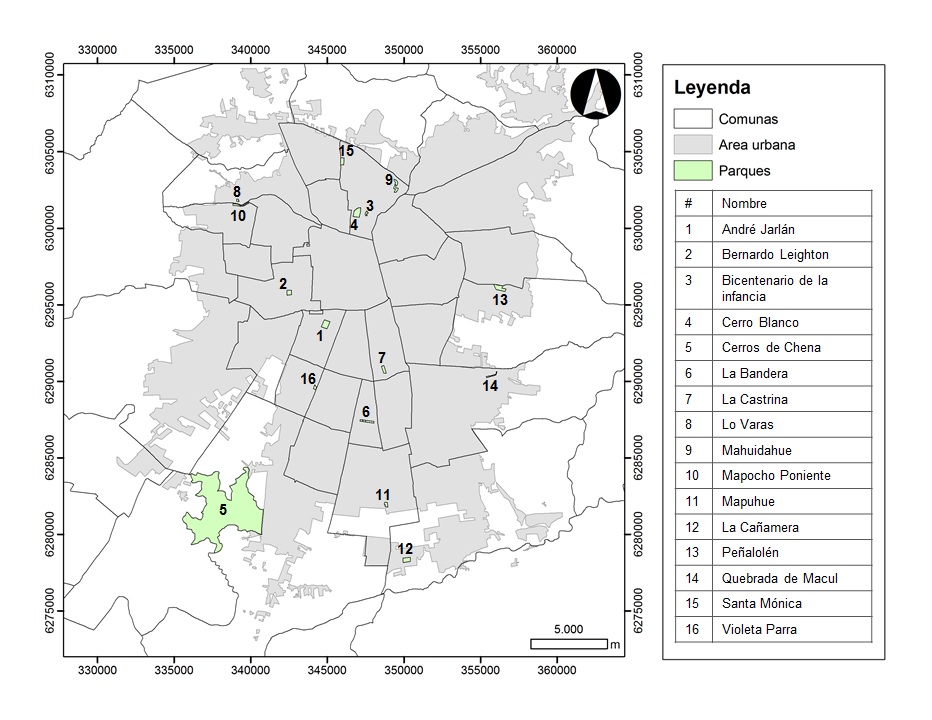Click park marker number 2 on map
Screen dimensions: 932x720
click(289, 292)
